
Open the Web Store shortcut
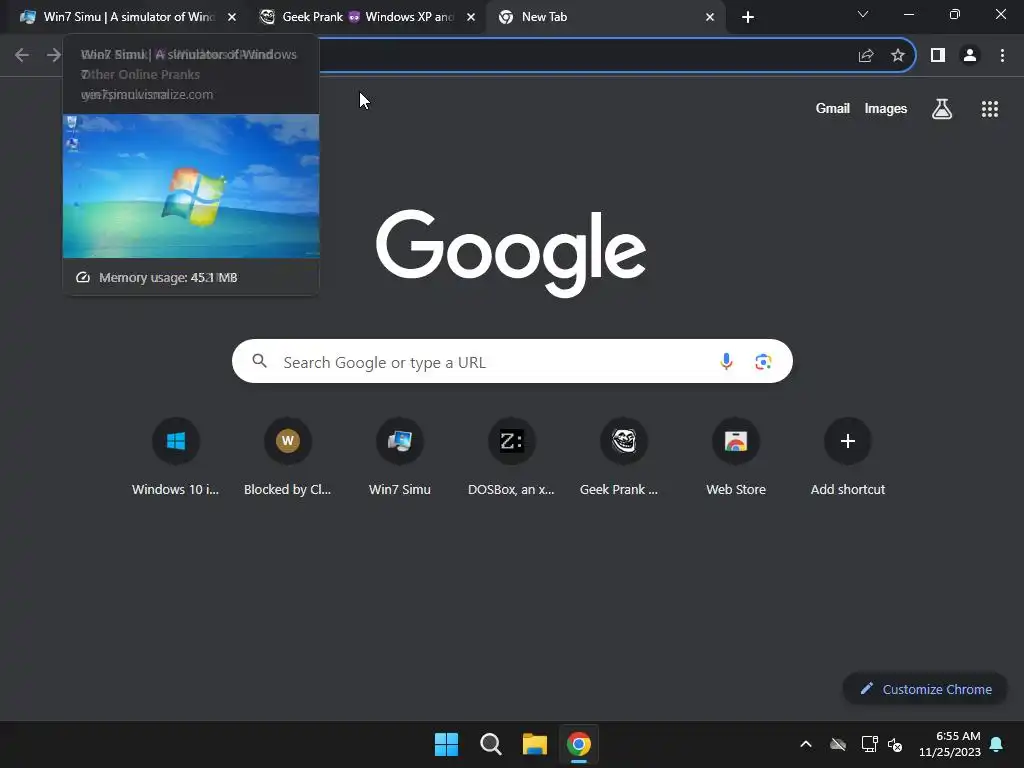click(x=736, y=457)
